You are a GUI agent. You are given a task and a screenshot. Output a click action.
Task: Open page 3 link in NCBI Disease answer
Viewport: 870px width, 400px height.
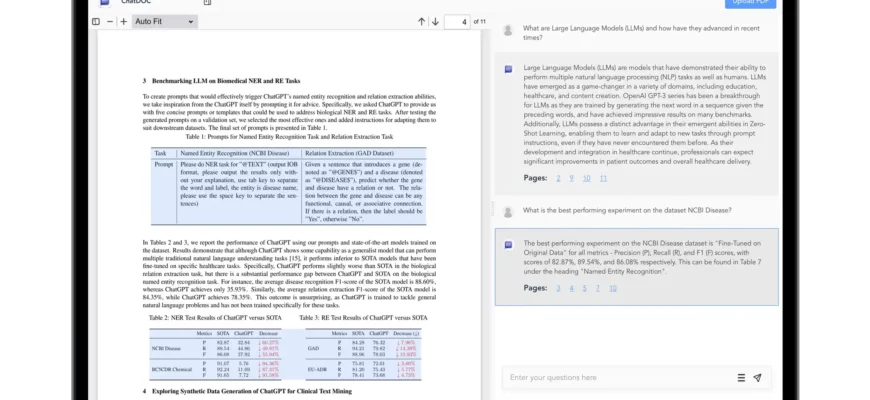tap(558, 288)
